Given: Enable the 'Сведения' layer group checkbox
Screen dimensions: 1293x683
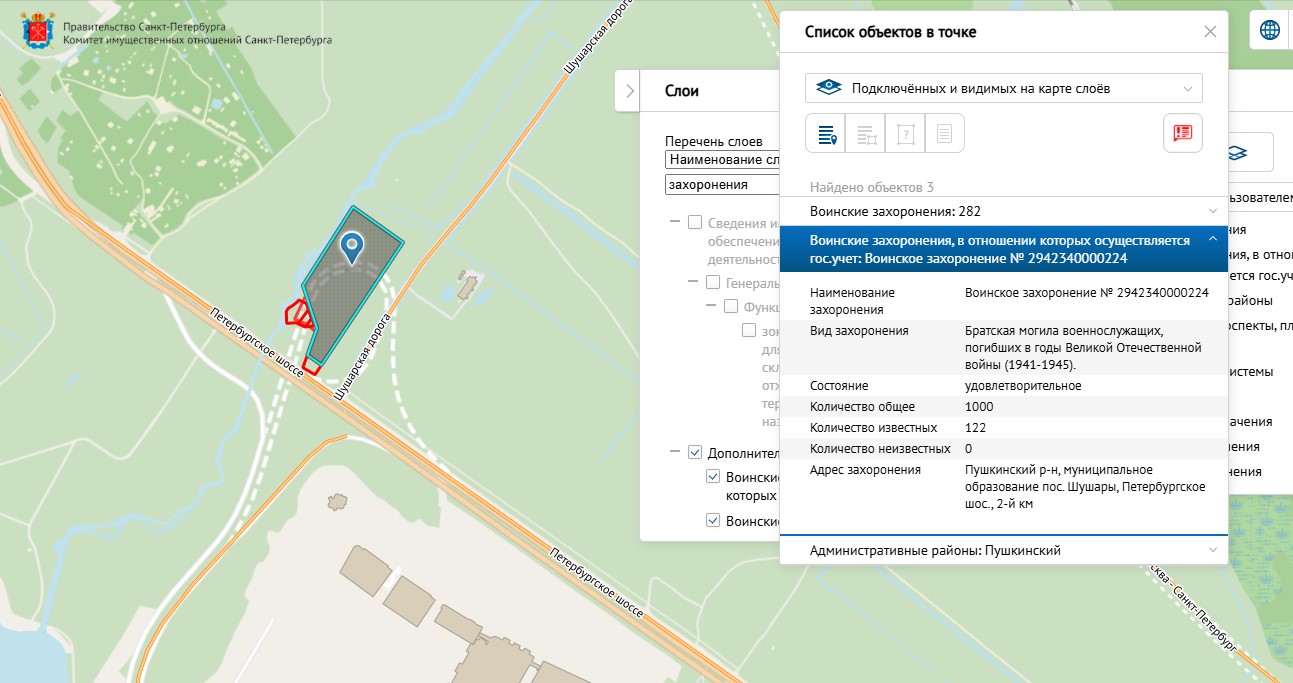Looking at the screenshot, I should (695, 222).
